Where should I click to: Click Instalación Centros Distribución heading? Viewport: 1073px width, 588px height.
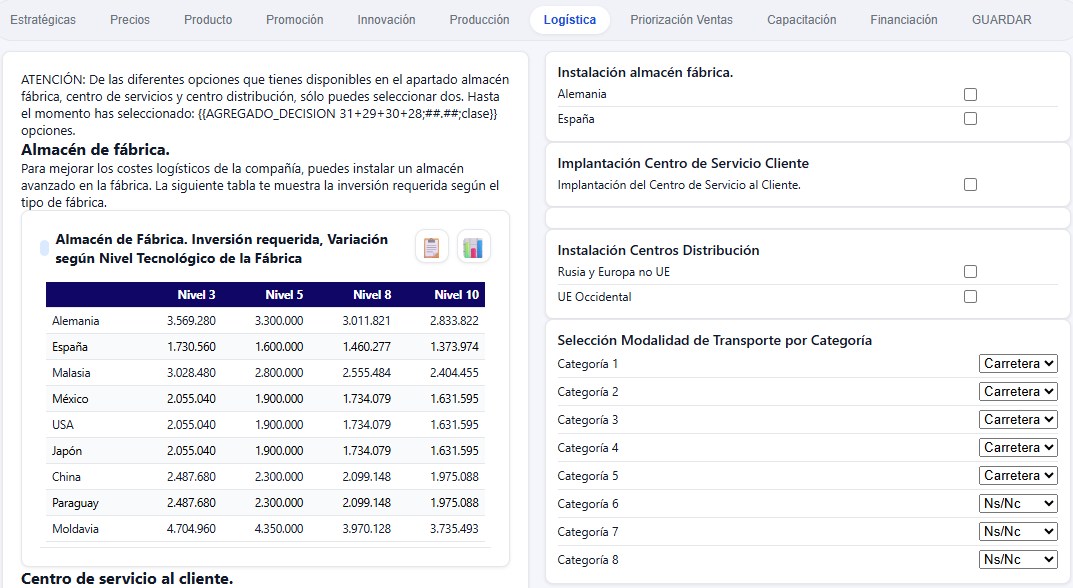click(658, 251)
